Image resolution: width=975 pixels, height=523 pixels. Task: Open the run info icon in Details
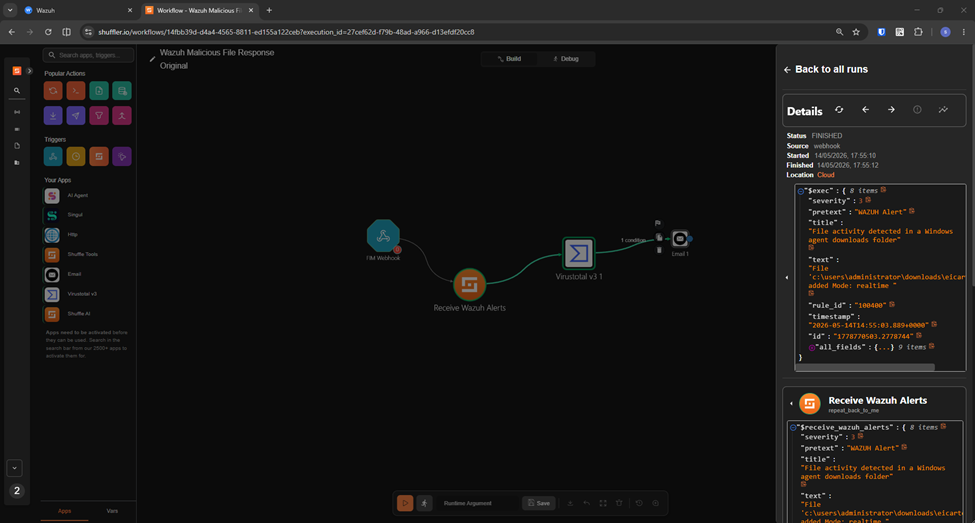(917, 110)
